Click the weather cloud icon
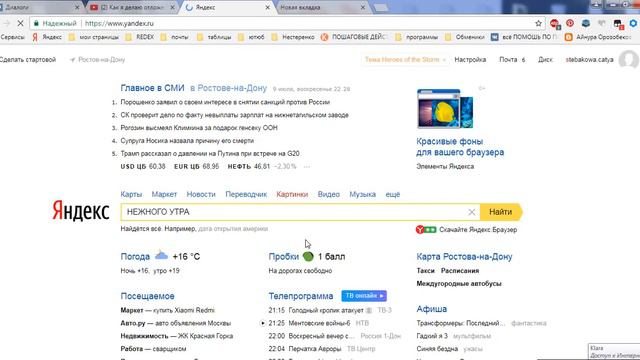Screen dimensions: 640x360 (x=161, y=256)
